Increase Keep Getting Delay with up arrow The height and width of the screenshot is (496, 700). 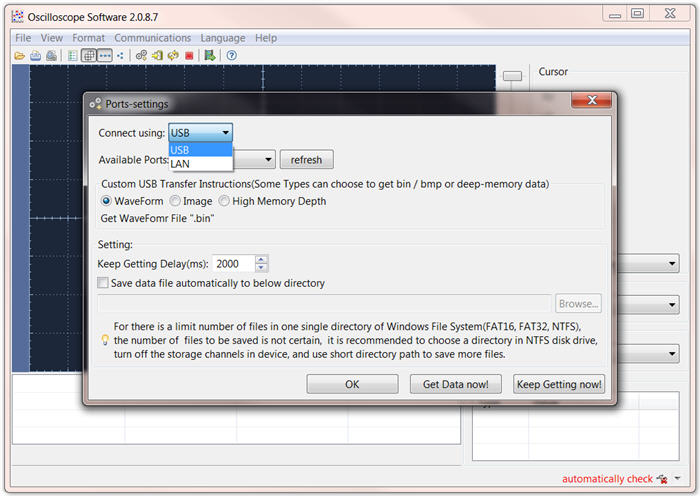pos(261,259)
